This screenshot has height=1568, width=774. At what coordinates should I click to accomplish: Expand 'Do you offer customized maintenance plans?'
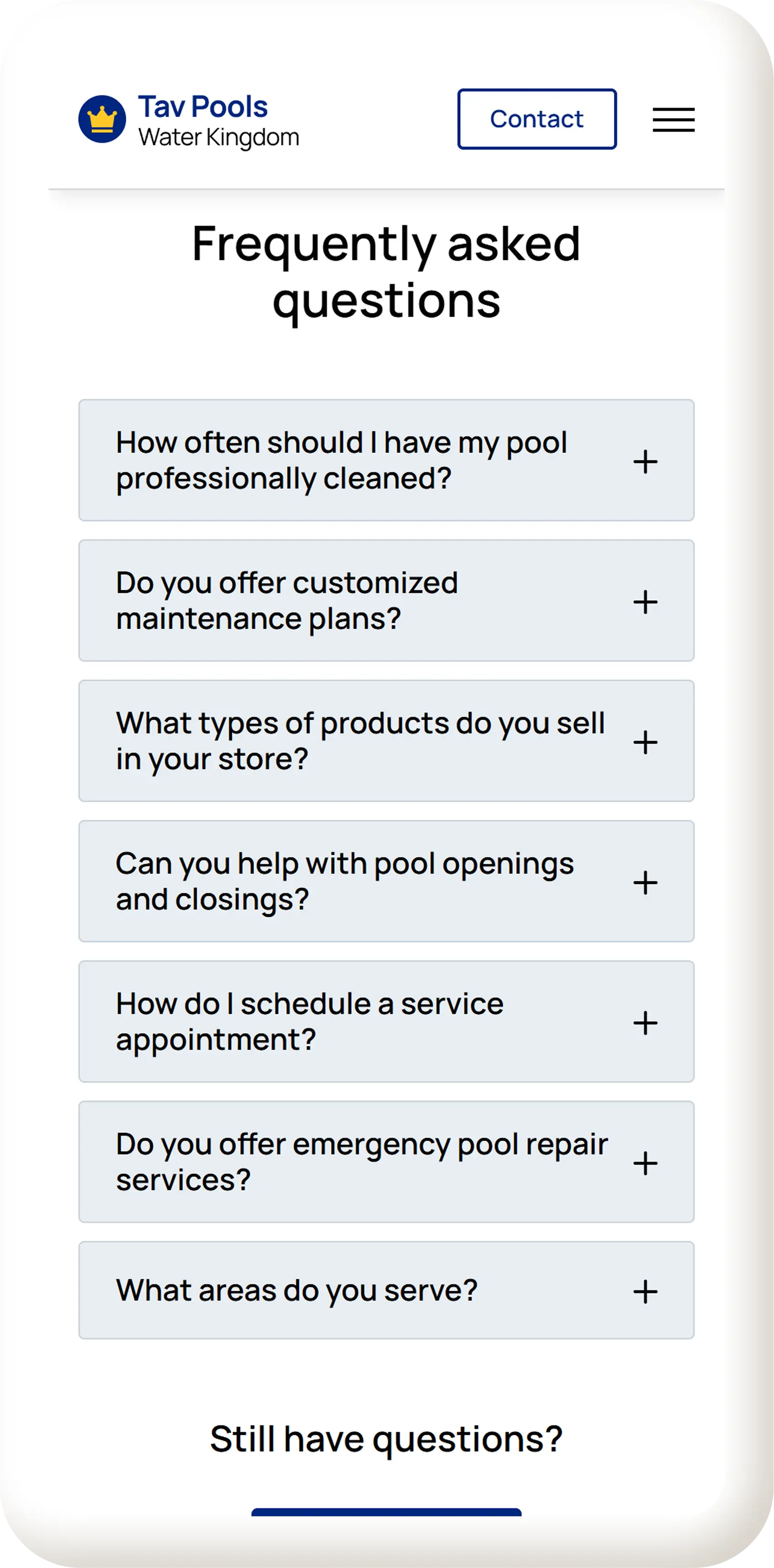(x=286, y=601)
